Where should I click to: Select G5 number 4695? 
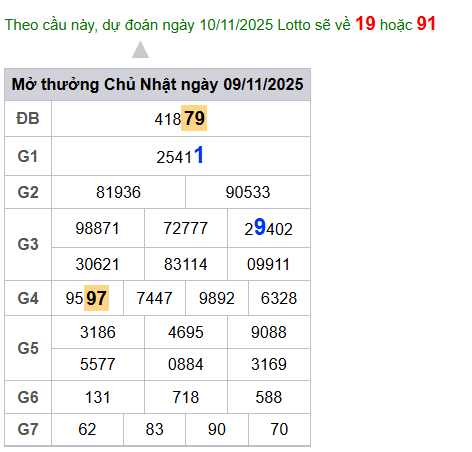pyautogui.click(x=186, y=332)
